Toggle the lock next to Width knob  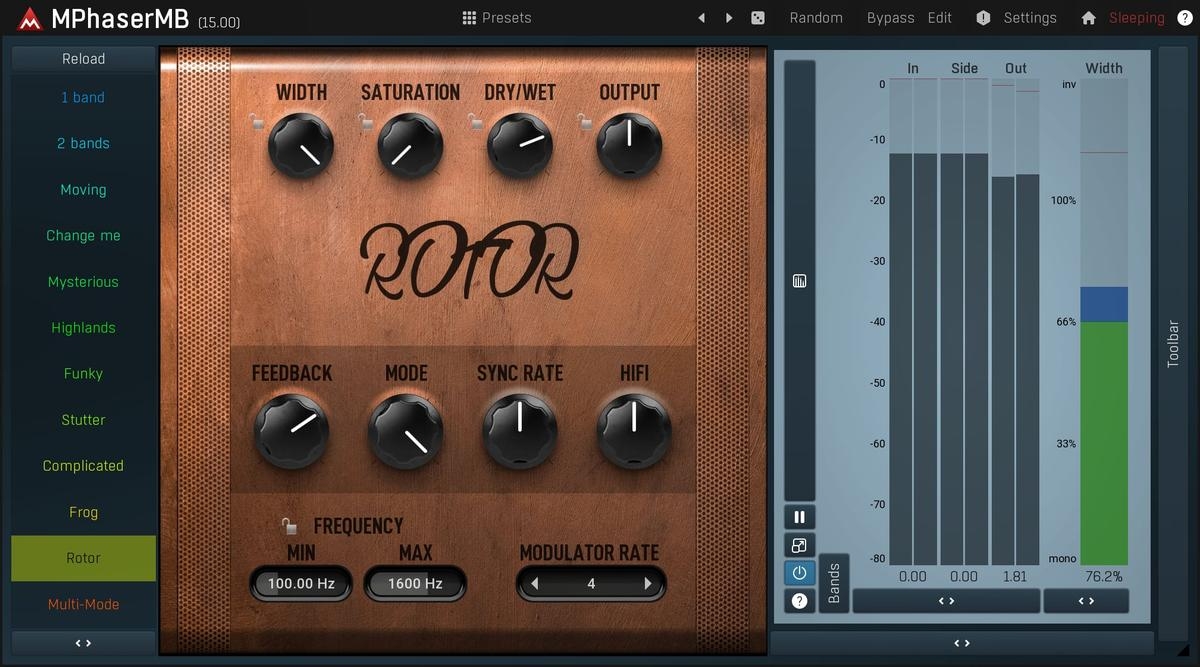point(258,123)
